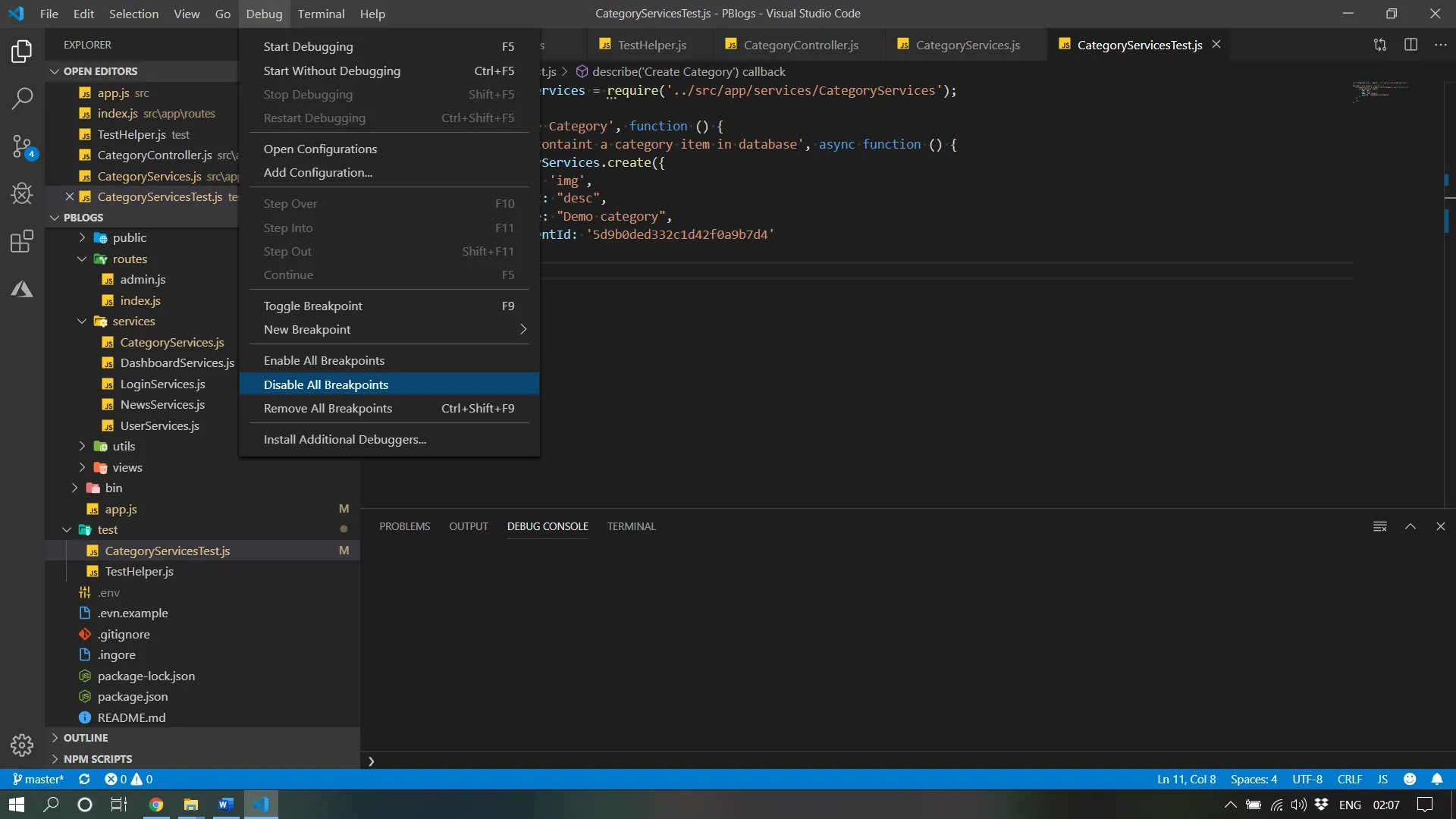This screenshot has height=819, width=1456.
Task: Maximize the panel with the chevron-up icon
Action: coord(1410,526)
